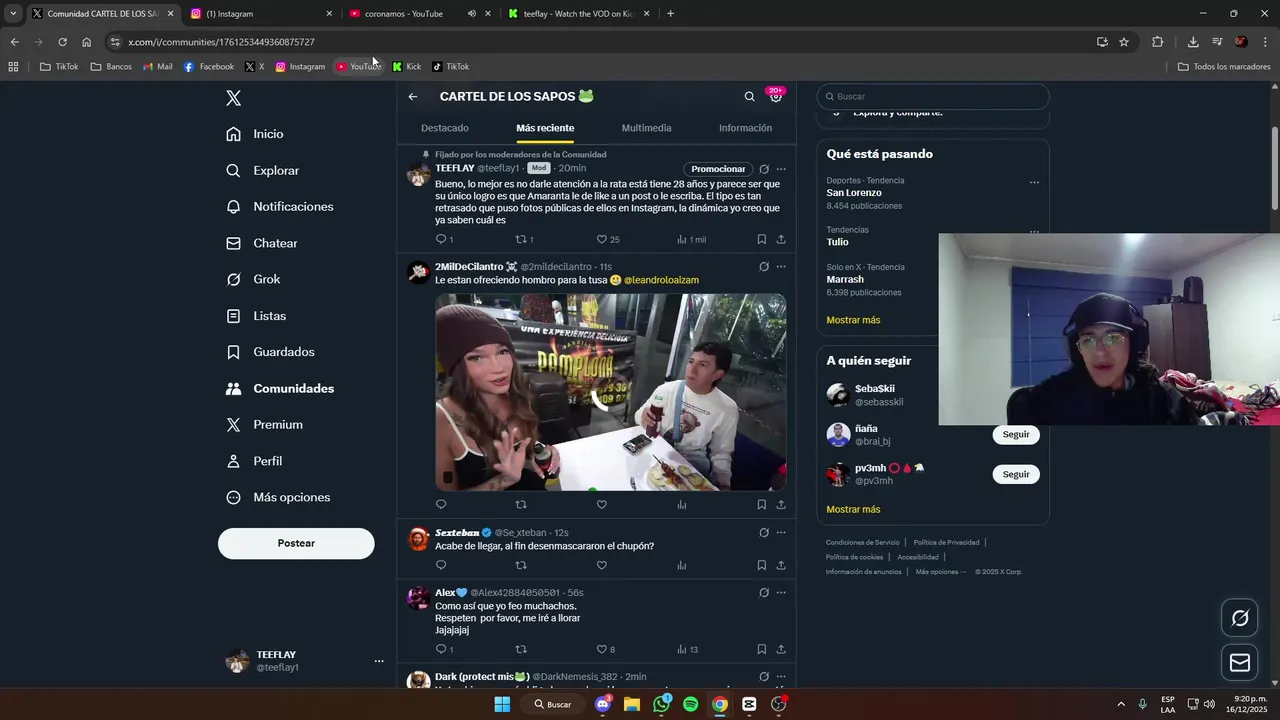Screen dimensions: 1280x720
Task: Switch to the Destacado tab
Action: tap(445, 128)
